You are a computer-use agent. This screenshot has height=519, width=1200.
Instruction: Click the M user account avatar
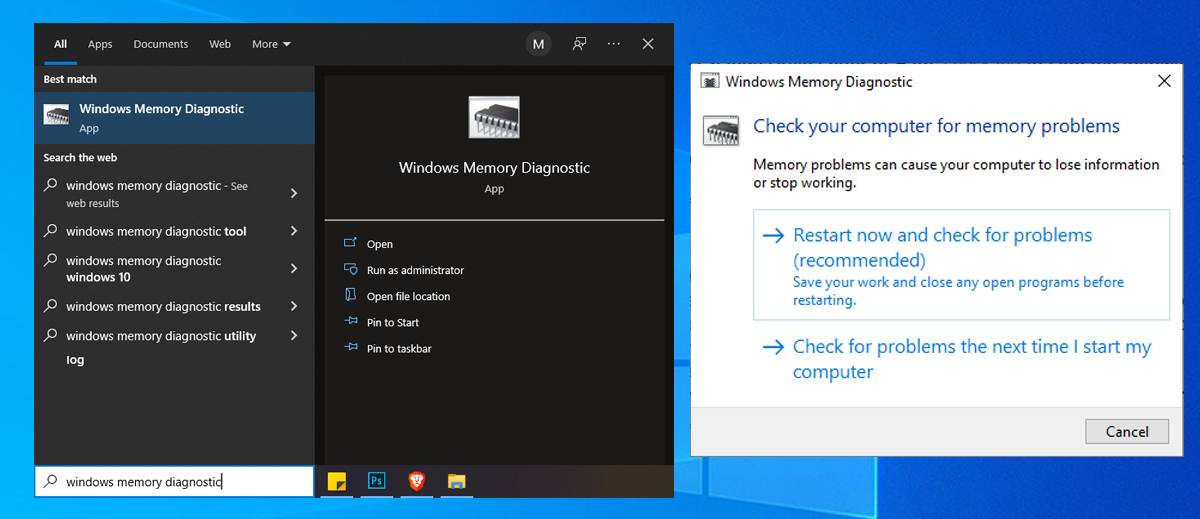click(539, 44)
